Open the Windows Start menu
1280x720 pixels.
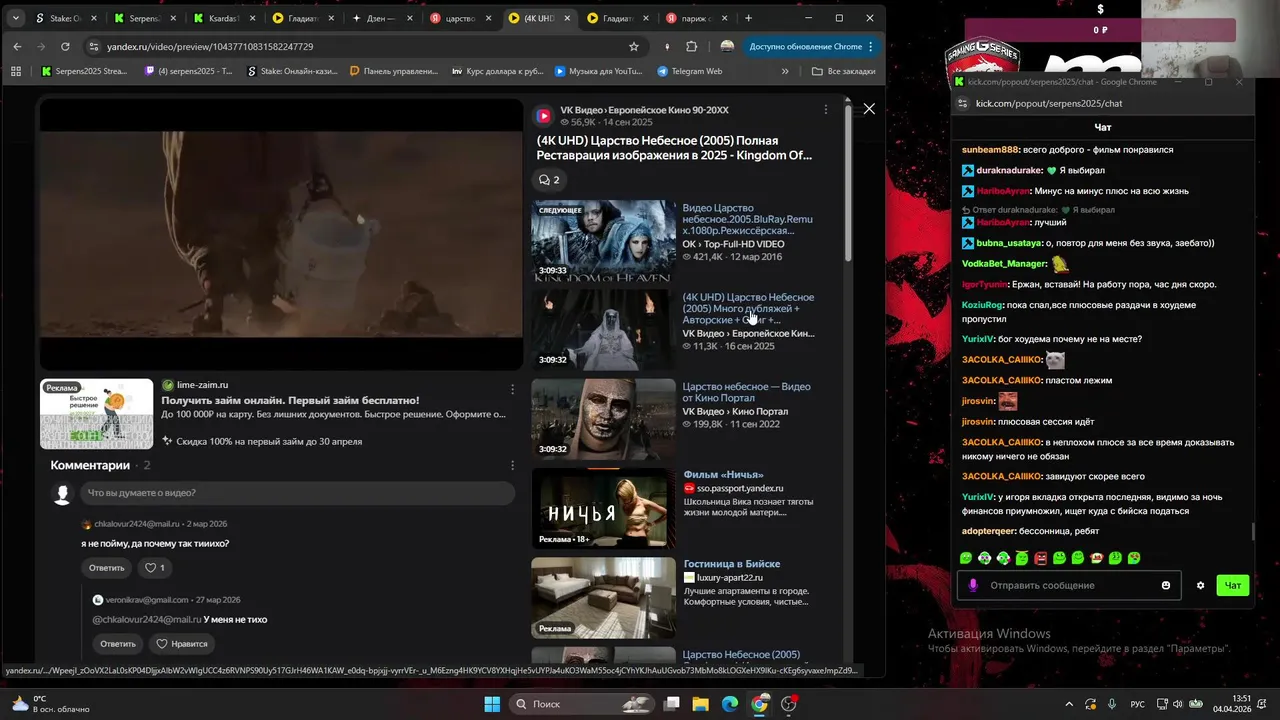[492, 704]
